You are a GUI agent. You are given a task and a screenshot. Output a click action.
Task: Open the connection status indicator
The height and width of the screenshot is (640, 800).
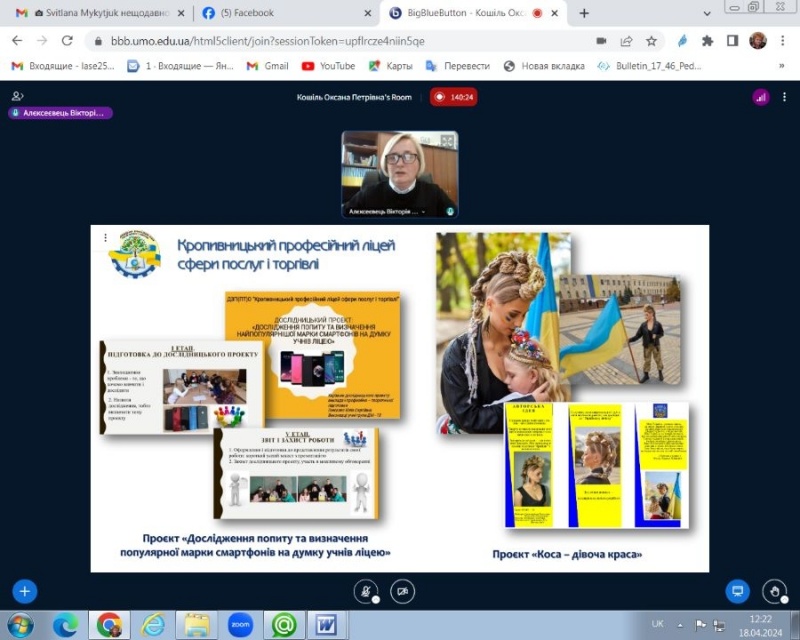[761, 97]
